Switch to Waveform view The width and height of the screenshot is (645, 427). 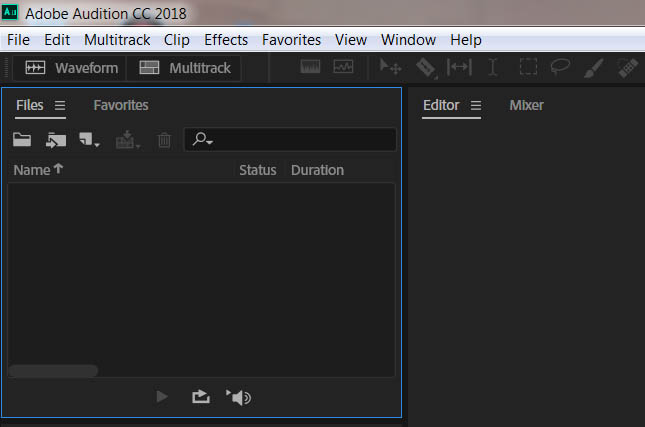tap(72, 68)
